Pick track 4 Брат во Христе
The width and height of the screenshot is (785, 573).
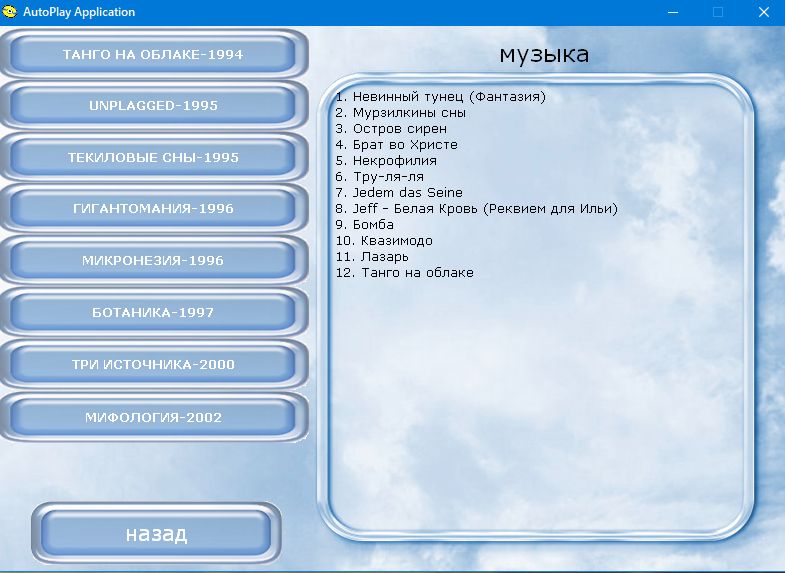pos(397,145)
